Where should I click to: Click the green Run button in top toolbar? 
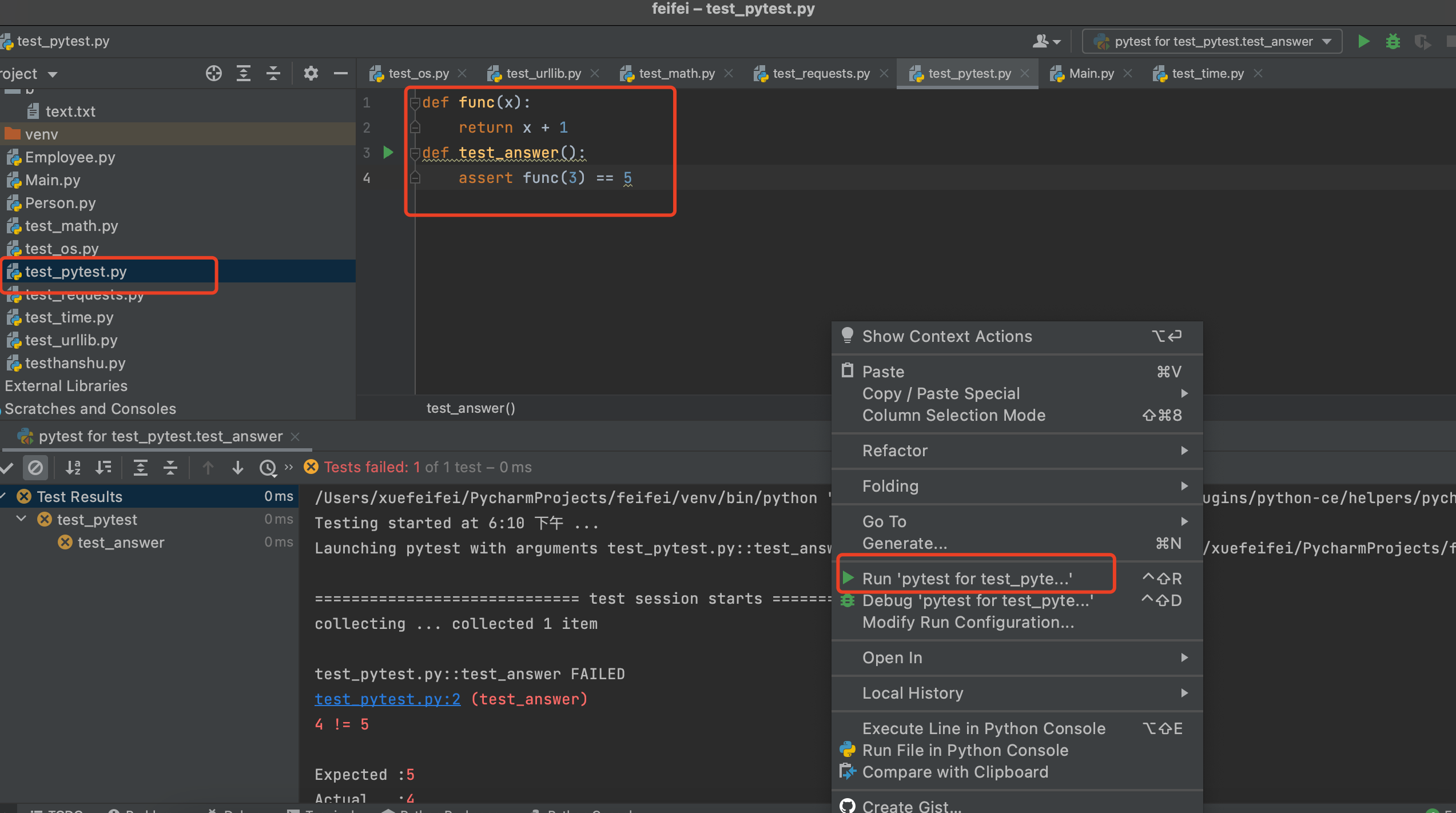click(x=1363, y=41)
